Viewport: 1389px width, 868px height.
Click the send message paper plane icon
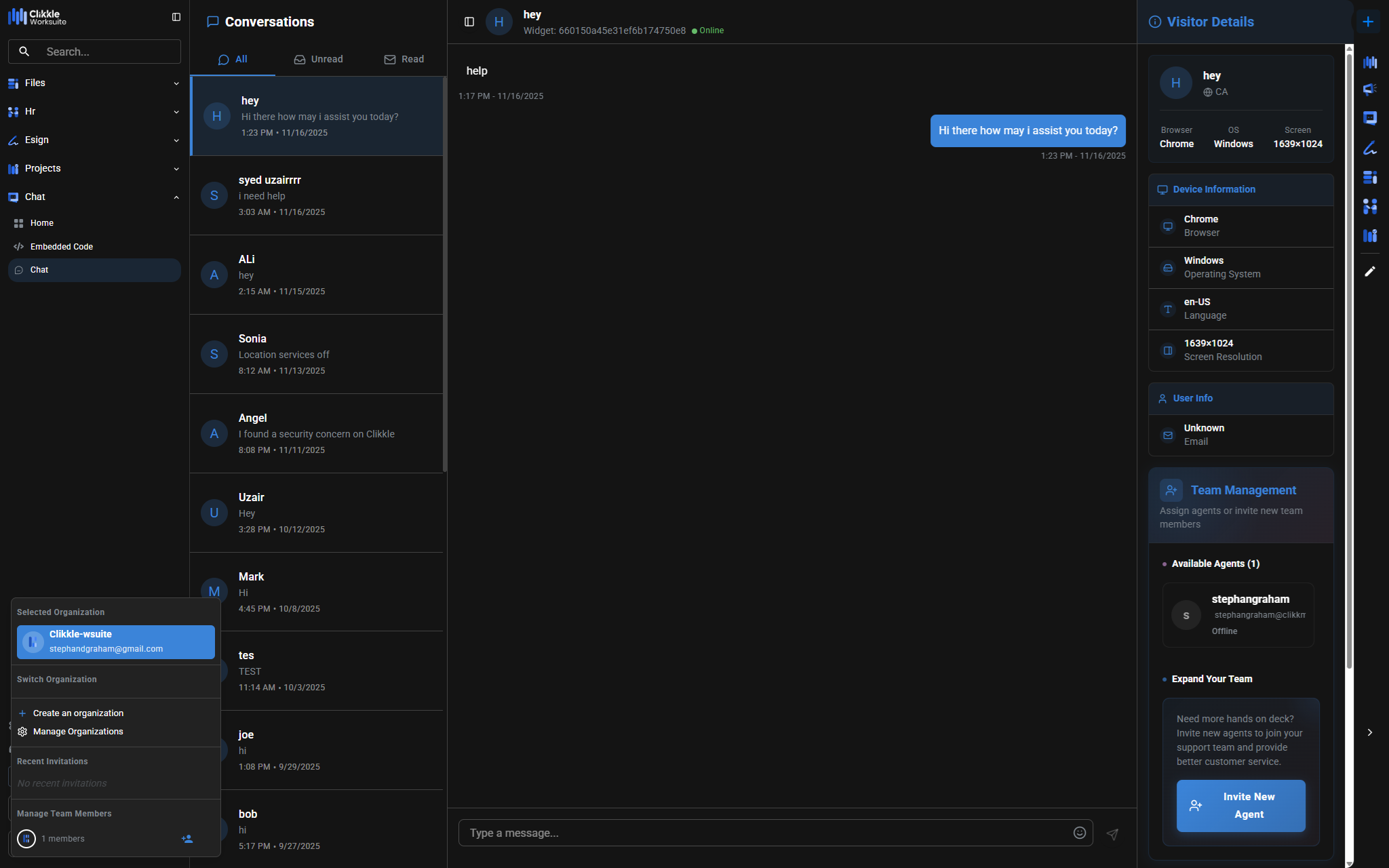1112,834
